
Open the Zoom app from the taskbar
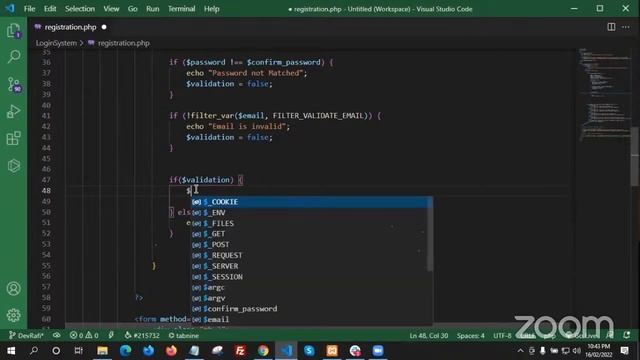(378, 351)
